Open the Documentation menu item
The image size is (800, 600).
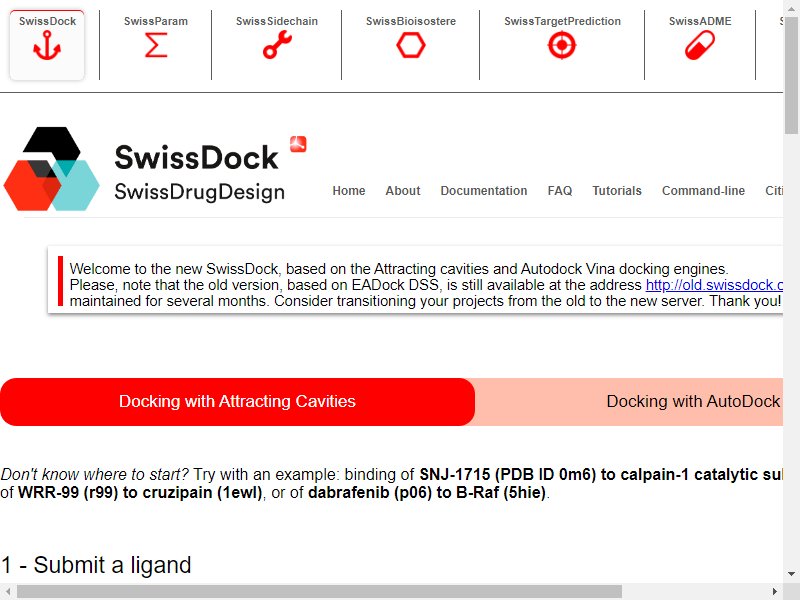point(484,191)
